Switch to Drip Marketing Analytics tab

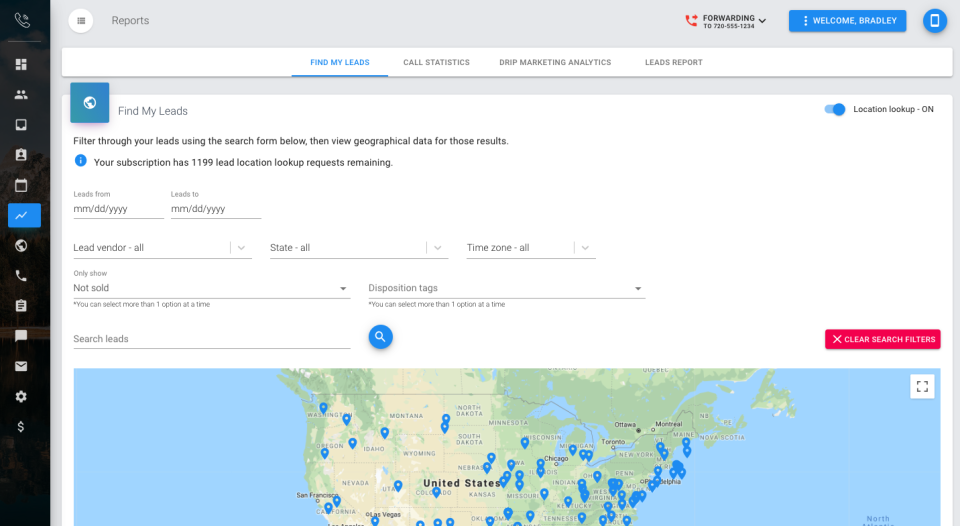click(x=555, y=62)
